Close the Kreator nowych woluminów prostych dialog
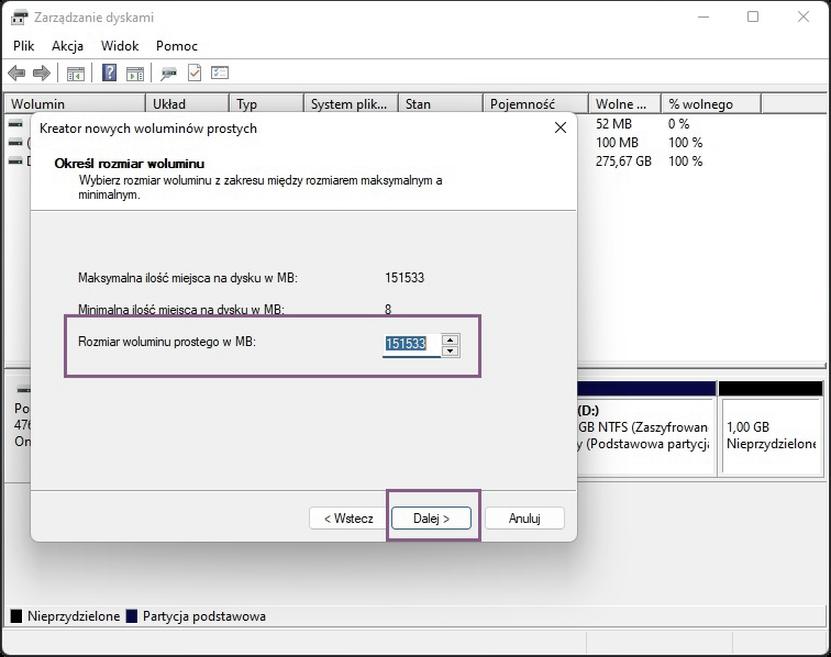831x657 pixels. tap(560, 128)
